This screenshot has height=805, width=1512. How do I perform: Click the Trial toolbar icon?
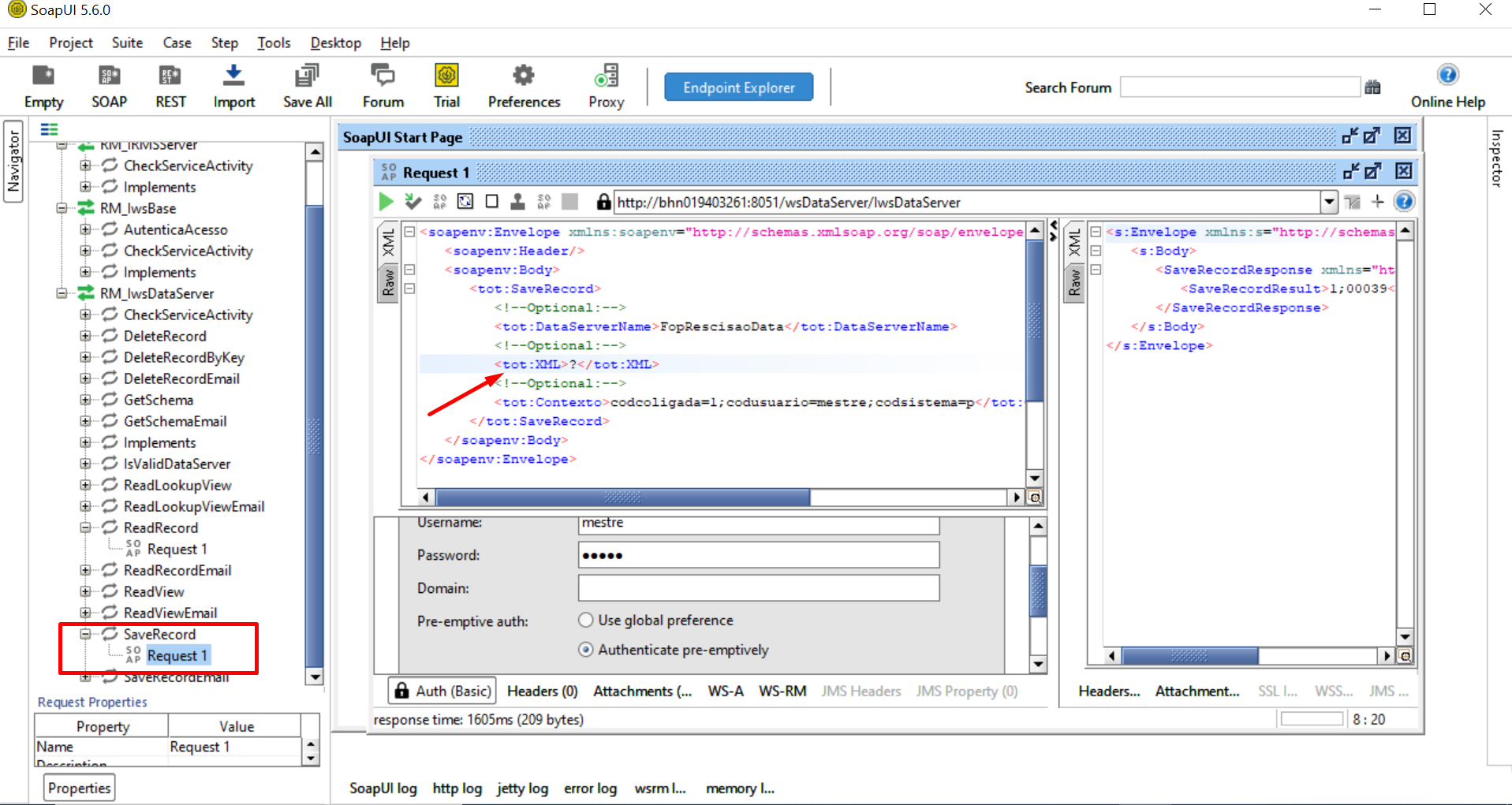[446, 86]
